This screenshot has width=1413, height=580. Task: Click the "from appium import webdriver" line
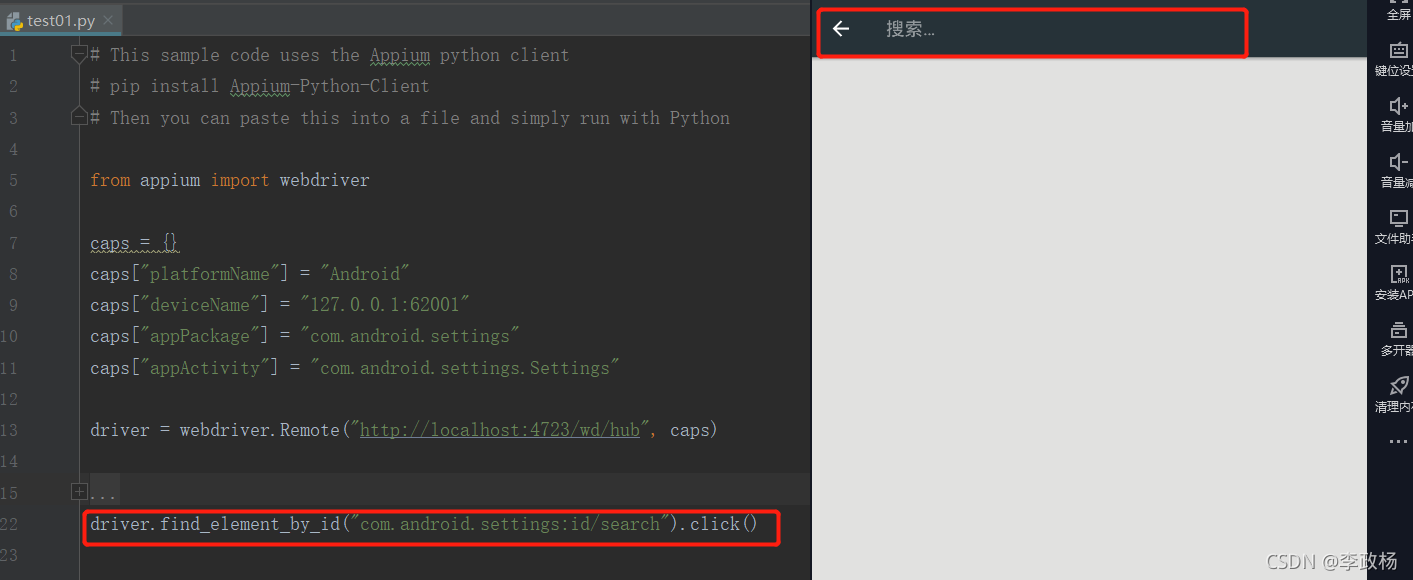[x=230, y=180]
